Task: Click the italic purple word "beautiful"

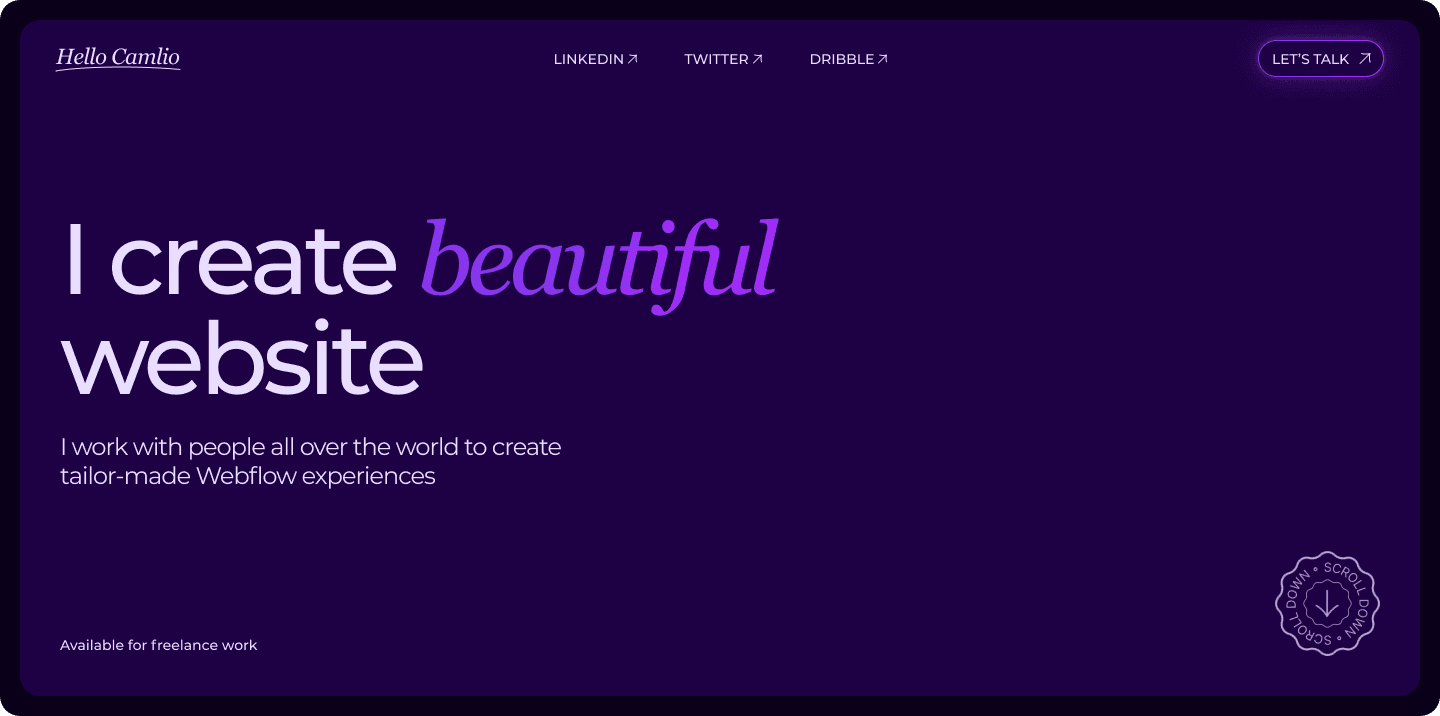Action: [x=598, y=260]
